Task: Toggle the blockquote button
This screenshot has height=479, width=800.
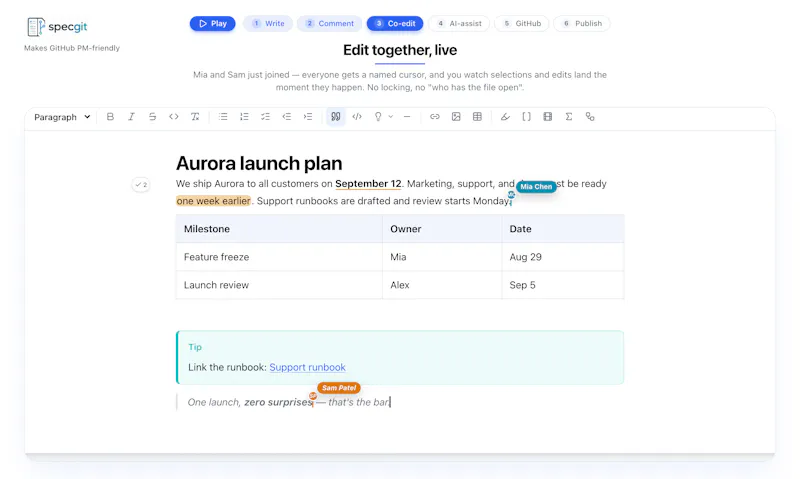Action: click(x=336, y=117)
